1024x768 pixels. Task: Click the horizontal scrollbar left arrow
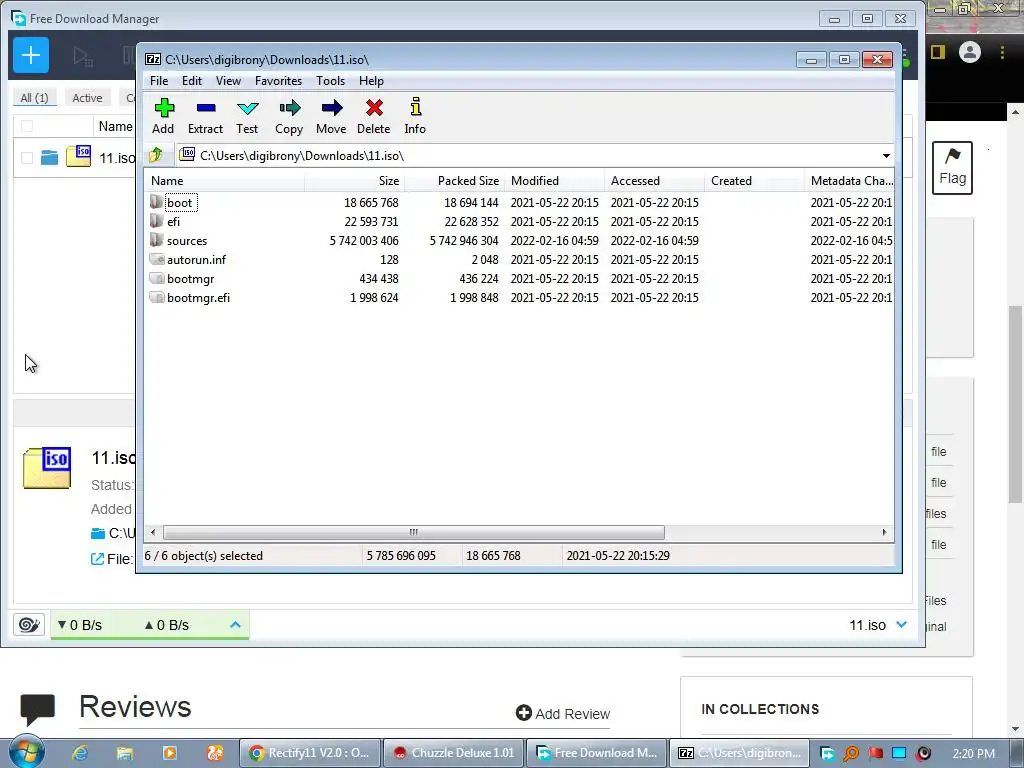coord(153,532)
